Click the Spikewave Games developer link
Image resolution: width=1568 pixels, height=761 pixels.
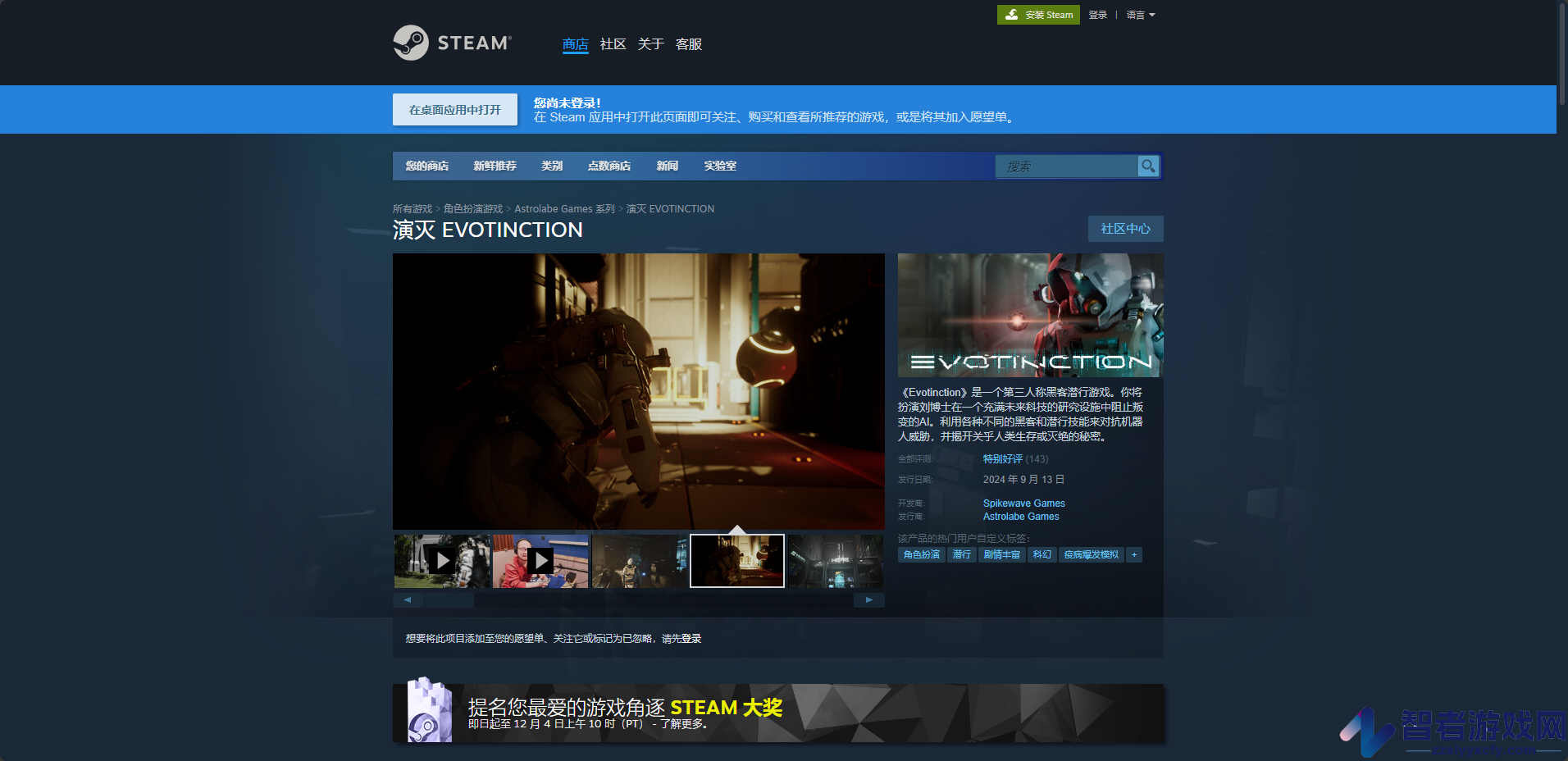1024,504
